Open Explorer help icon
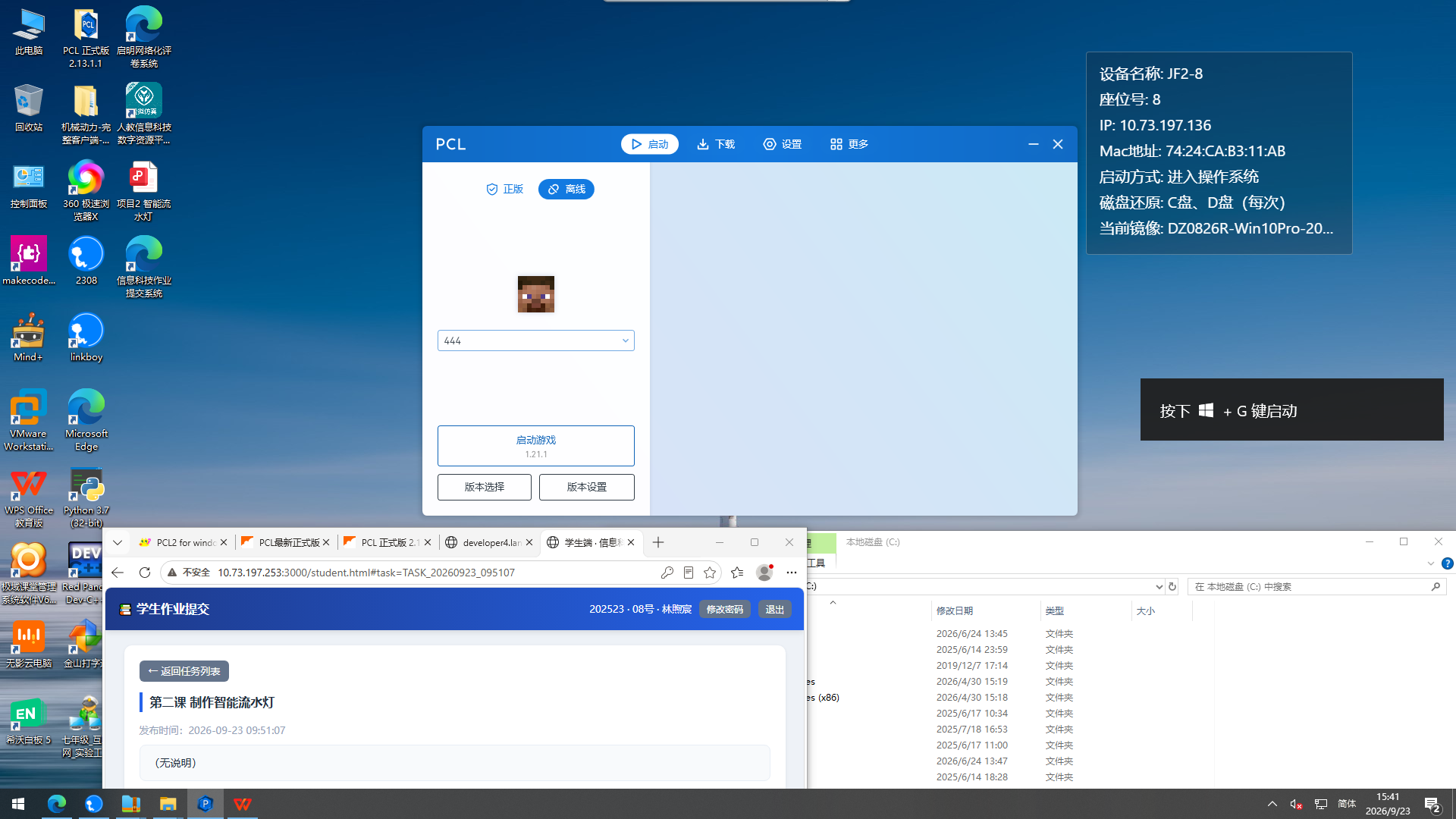The height and width of the screenshot is (819, 1456). [1447, 563]
